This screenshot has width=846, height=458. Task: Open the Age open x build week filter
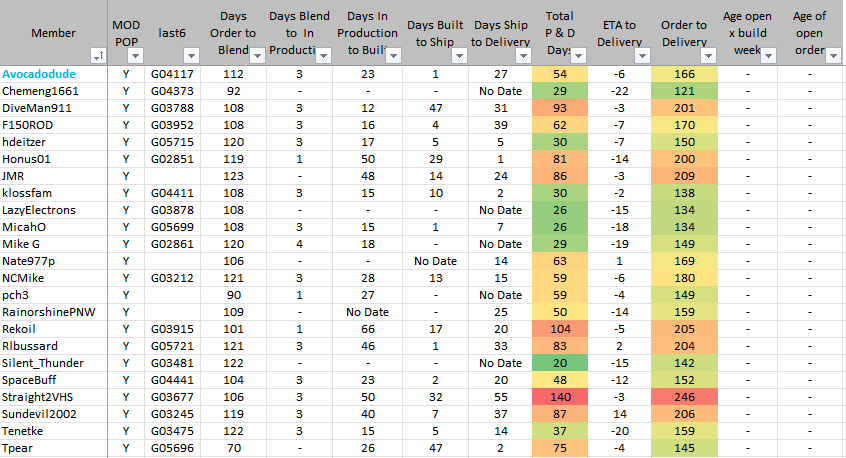click(770, 56)
